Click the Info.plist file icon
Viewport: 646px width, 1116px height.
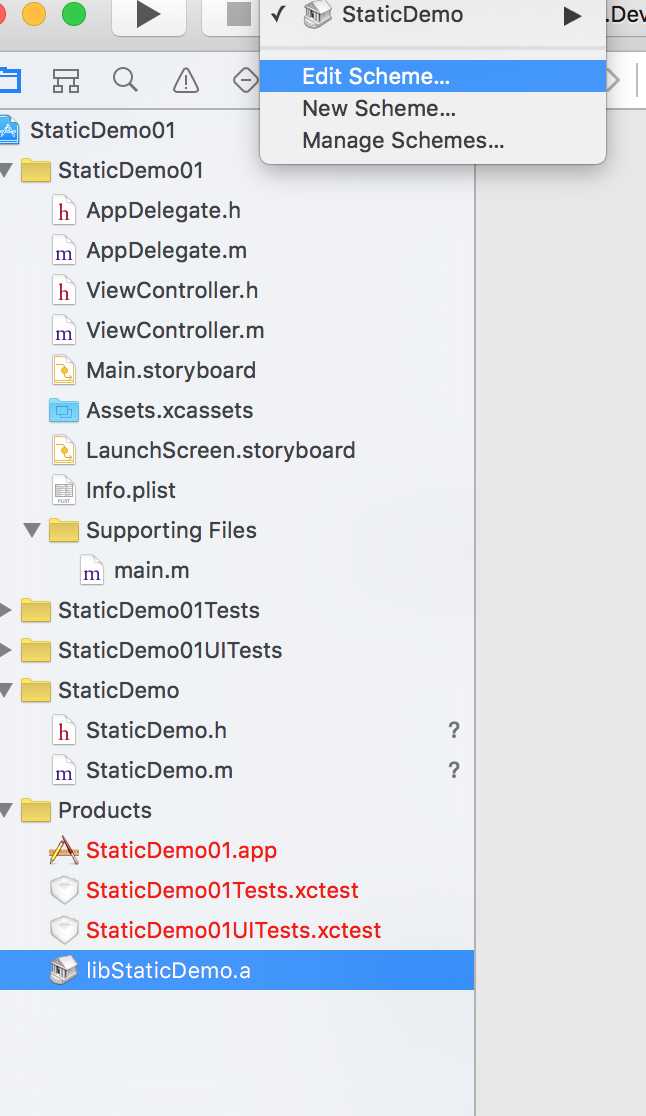(64, 490)
